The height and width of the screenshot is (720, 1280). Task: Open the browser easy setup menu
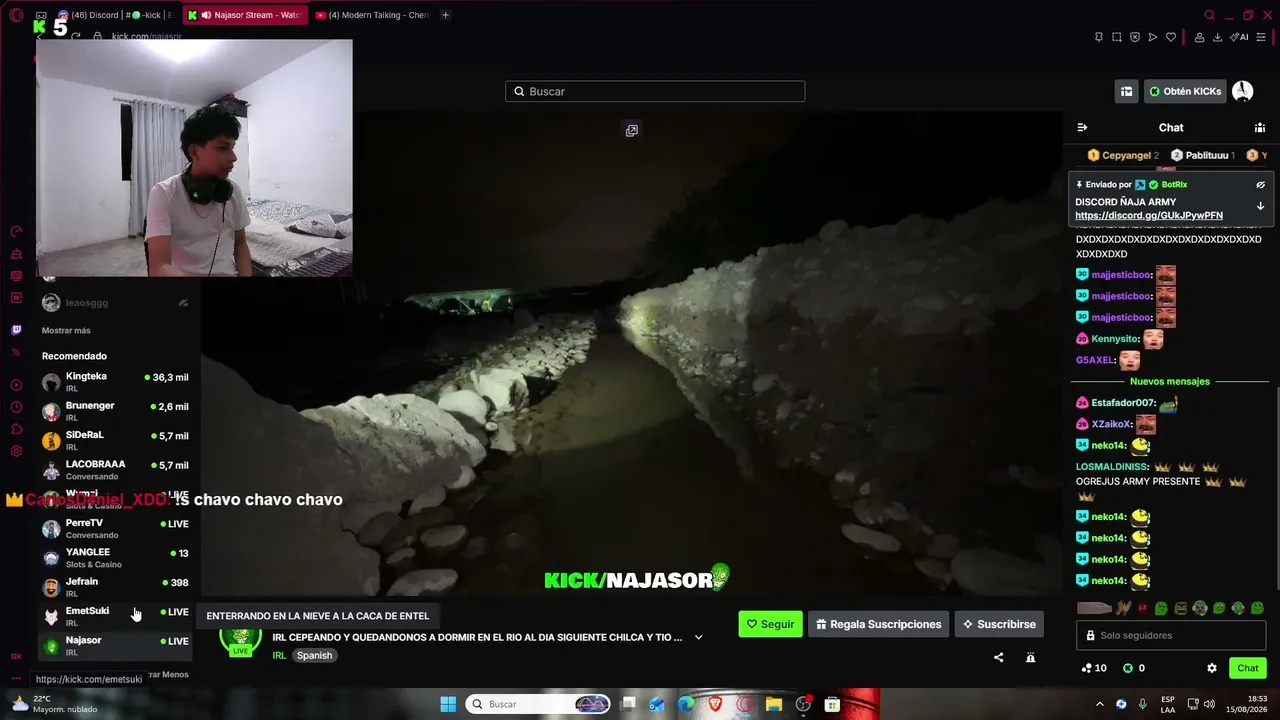pos(1261,37)
